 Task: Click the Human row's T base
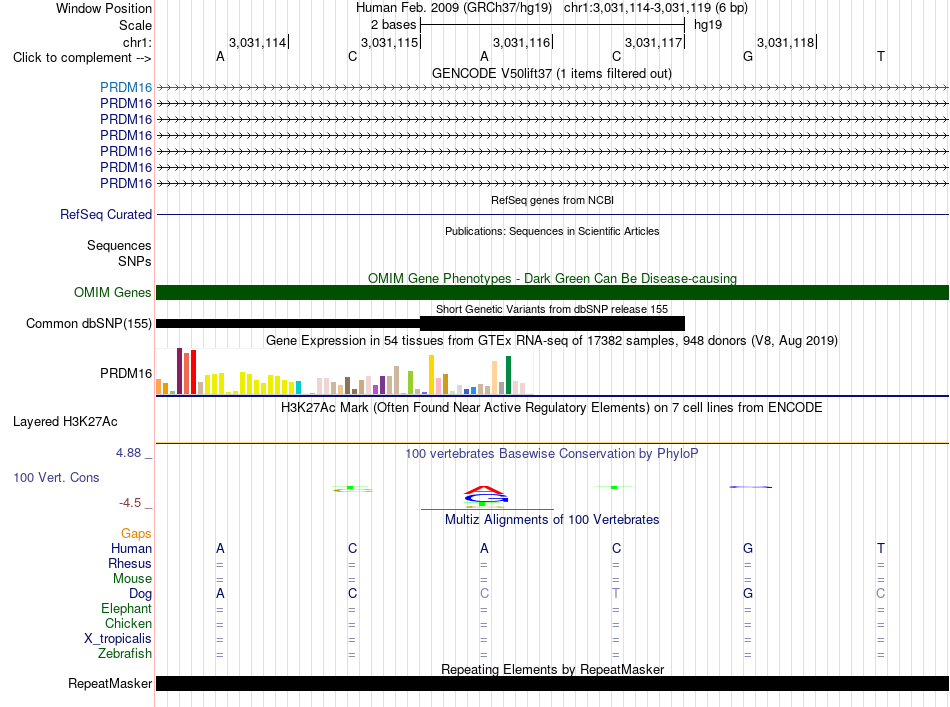tap(880, 548)
